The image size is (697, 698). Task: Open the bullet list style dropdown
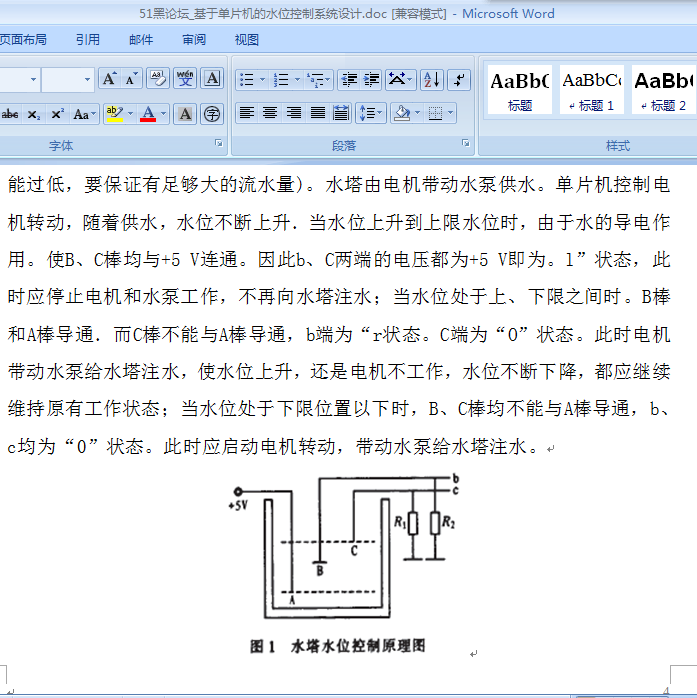tap(262, 79)
